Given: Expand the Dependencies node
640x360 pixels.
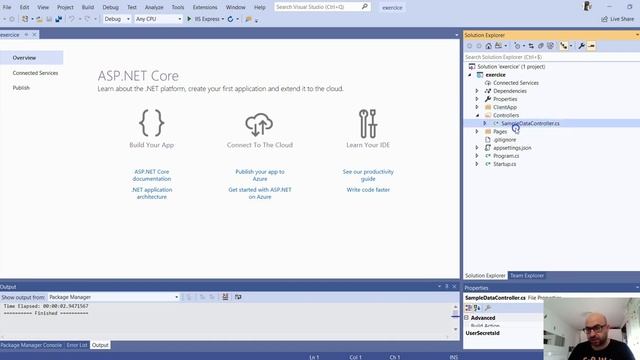Looking at the screenshot, I should [477, 91].
